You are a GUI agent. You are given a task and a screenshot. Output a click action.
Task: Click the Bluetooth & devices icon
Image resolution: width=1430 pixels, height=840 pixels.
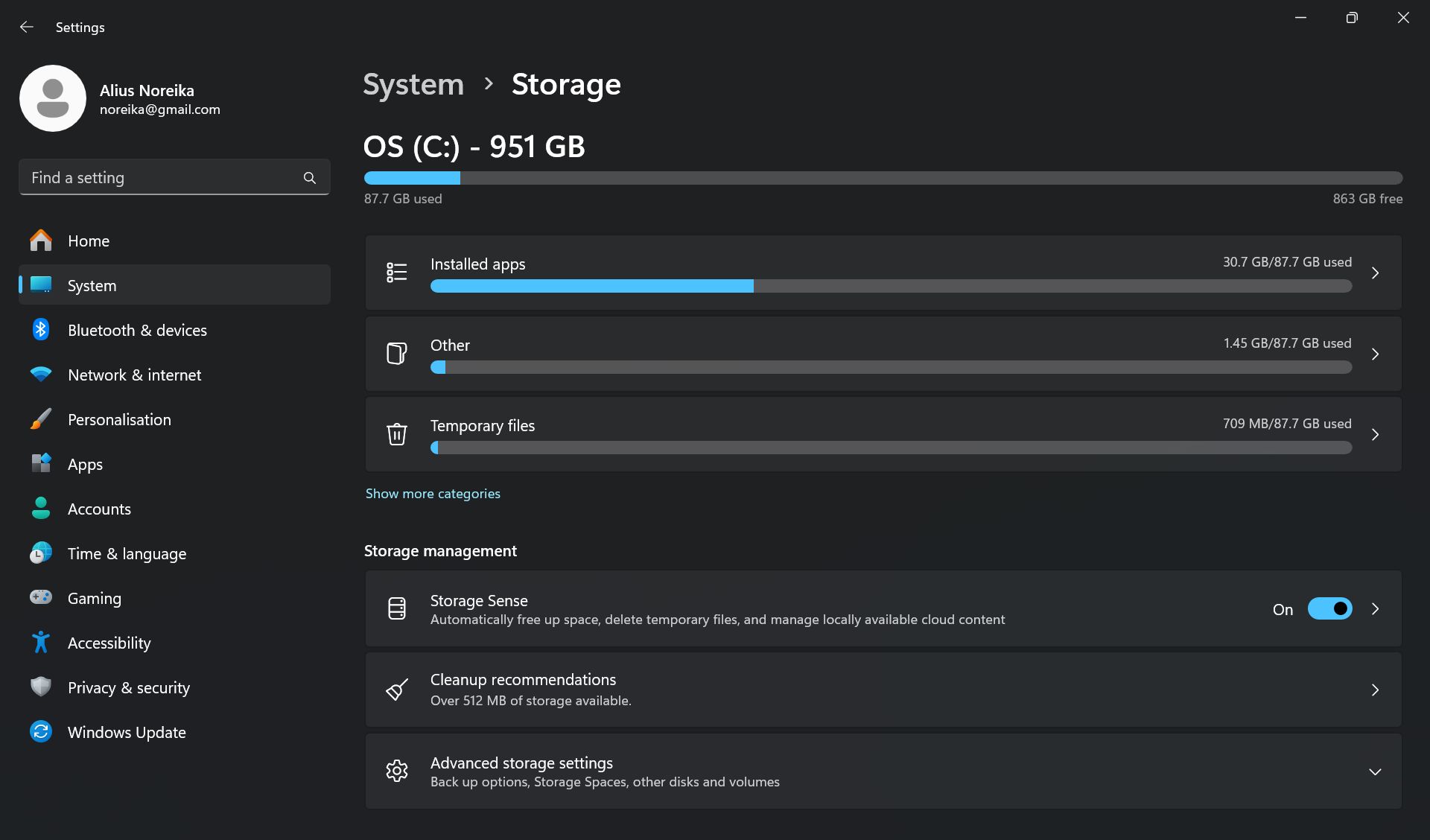[41, 330]
